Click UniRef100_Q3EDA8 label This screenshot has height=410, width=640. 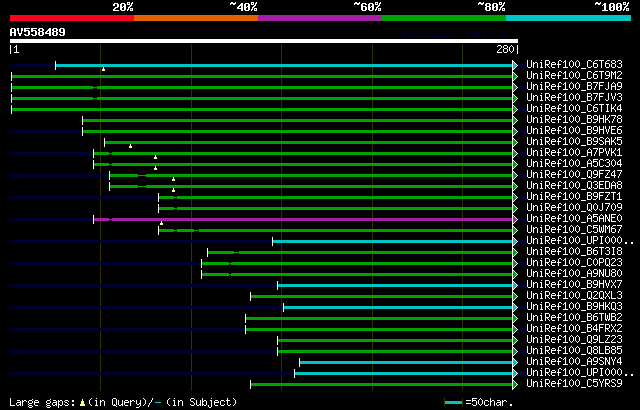tap(574, 186)
